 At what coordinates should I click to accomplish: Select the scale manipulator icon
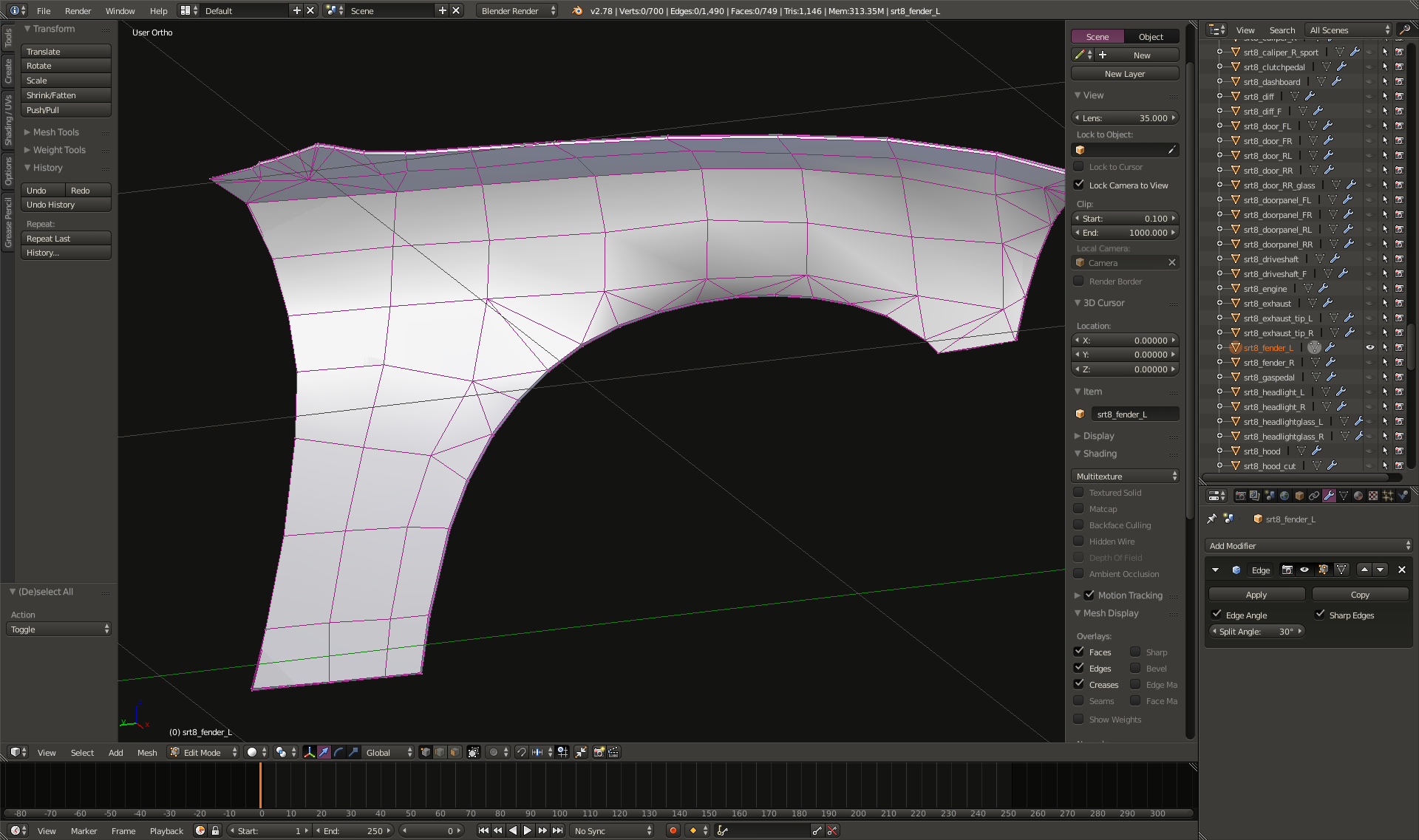point(353,752)
